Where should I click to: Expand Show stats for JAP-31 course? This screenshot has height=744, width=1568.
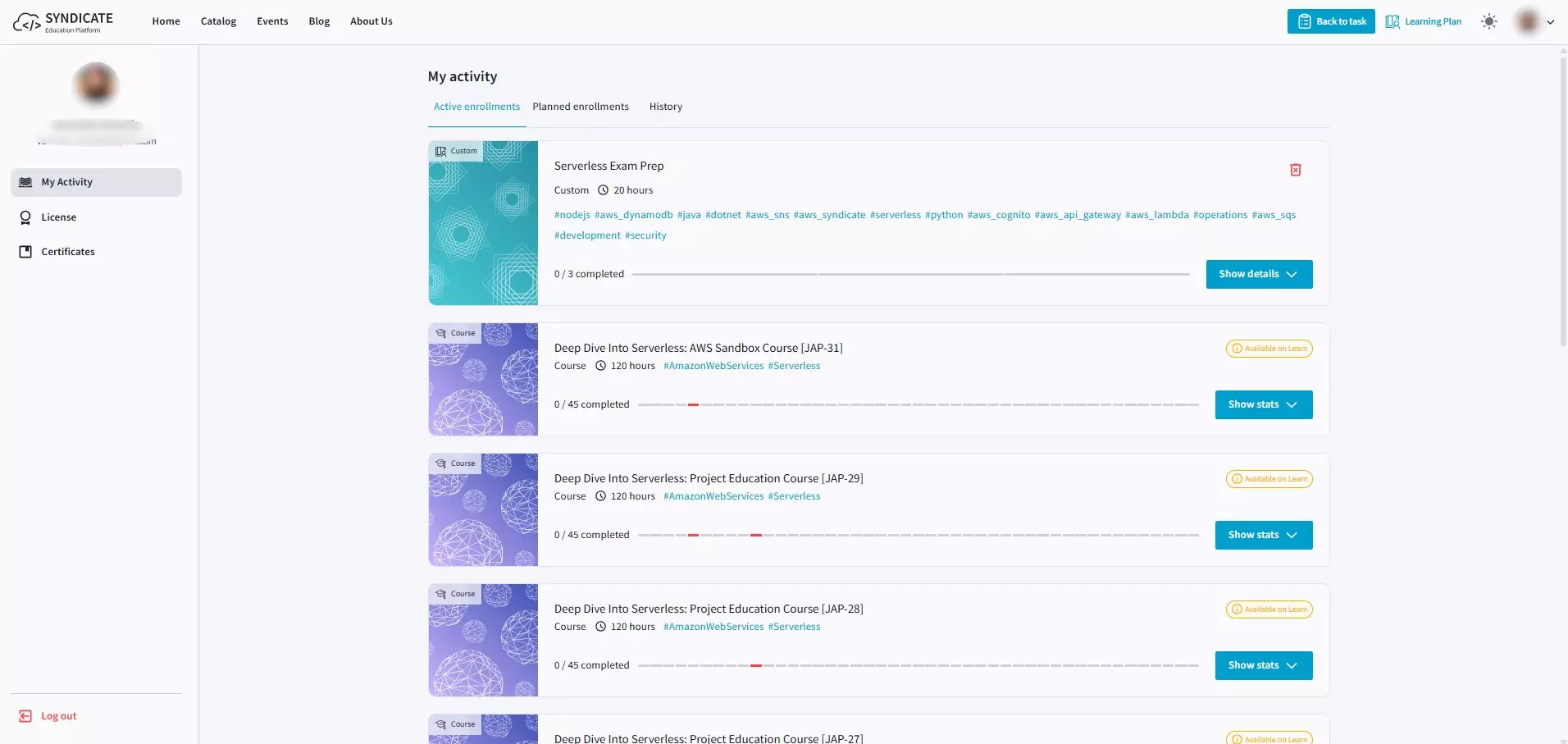[x=1264, y=404]
